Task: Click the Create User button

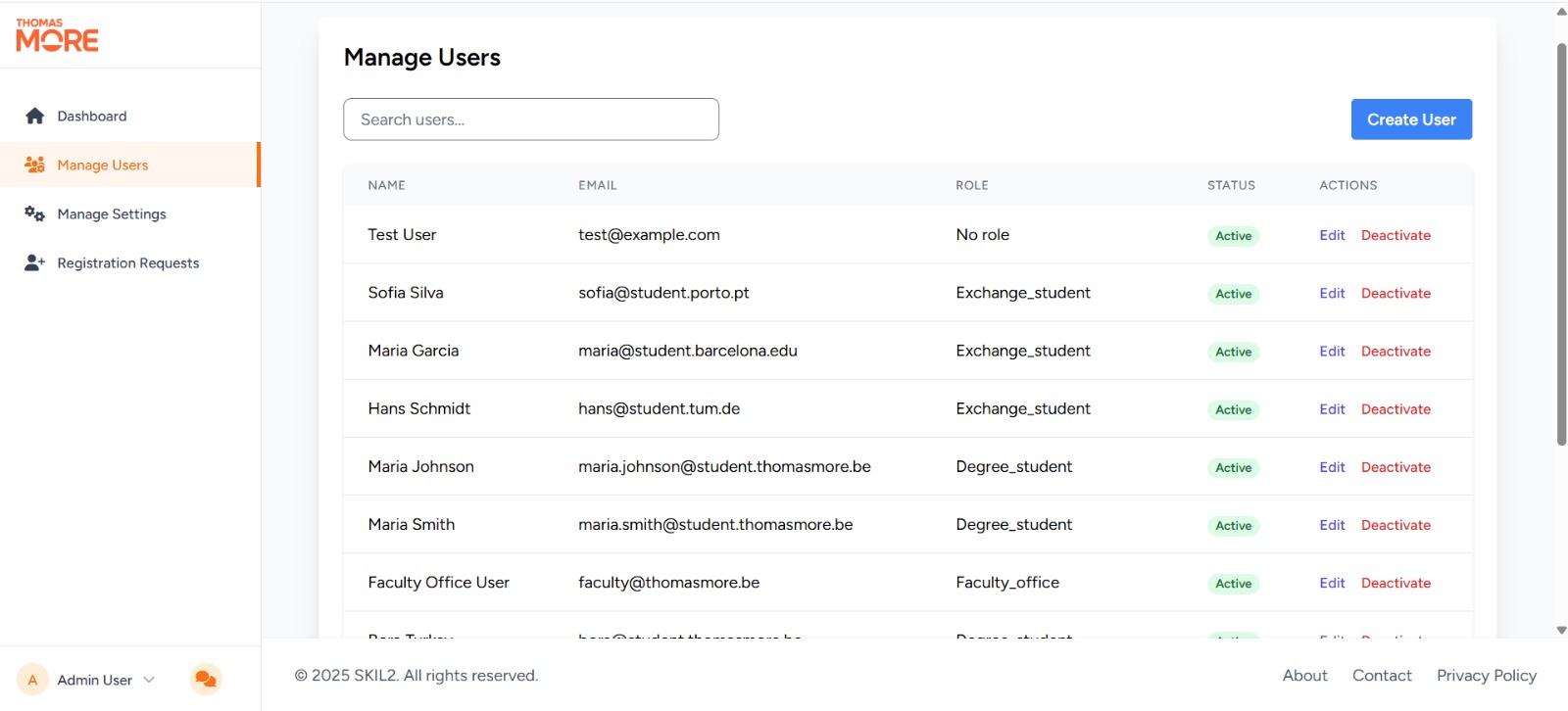Action: [x=1411, y=119]
